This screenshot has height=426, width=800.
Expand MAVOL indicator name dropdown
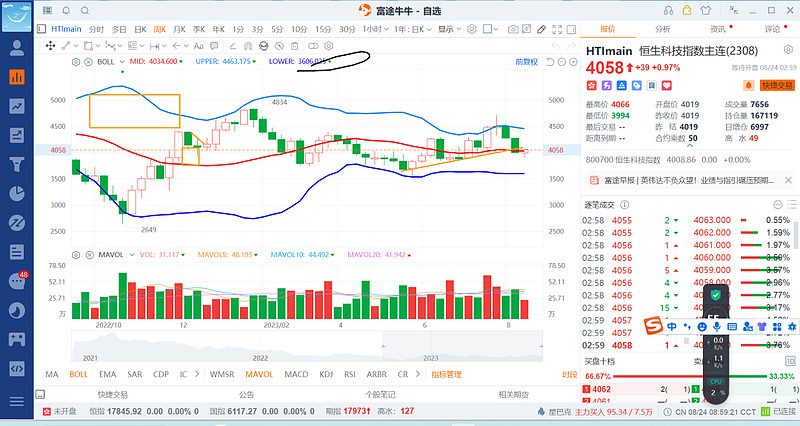(132, 255)
